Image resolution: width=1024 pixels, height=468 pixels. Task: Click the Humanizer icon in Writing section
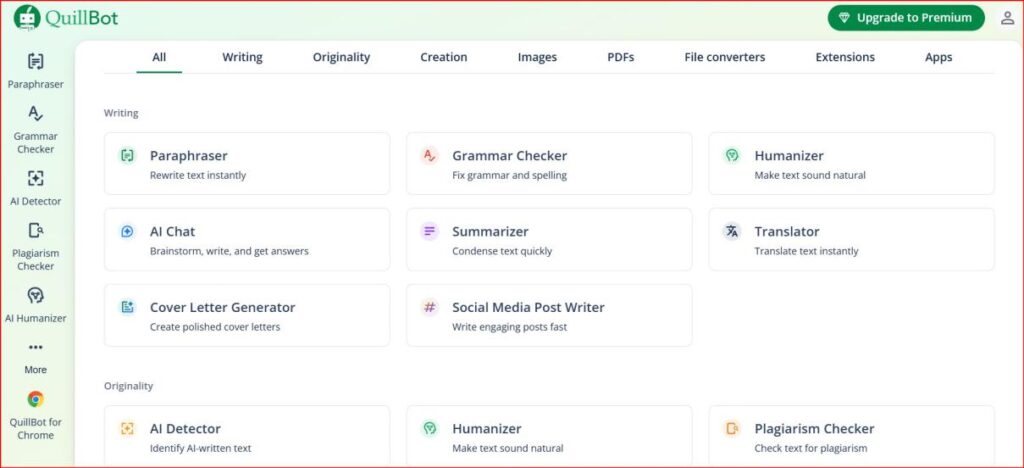[x=732, y=155]
